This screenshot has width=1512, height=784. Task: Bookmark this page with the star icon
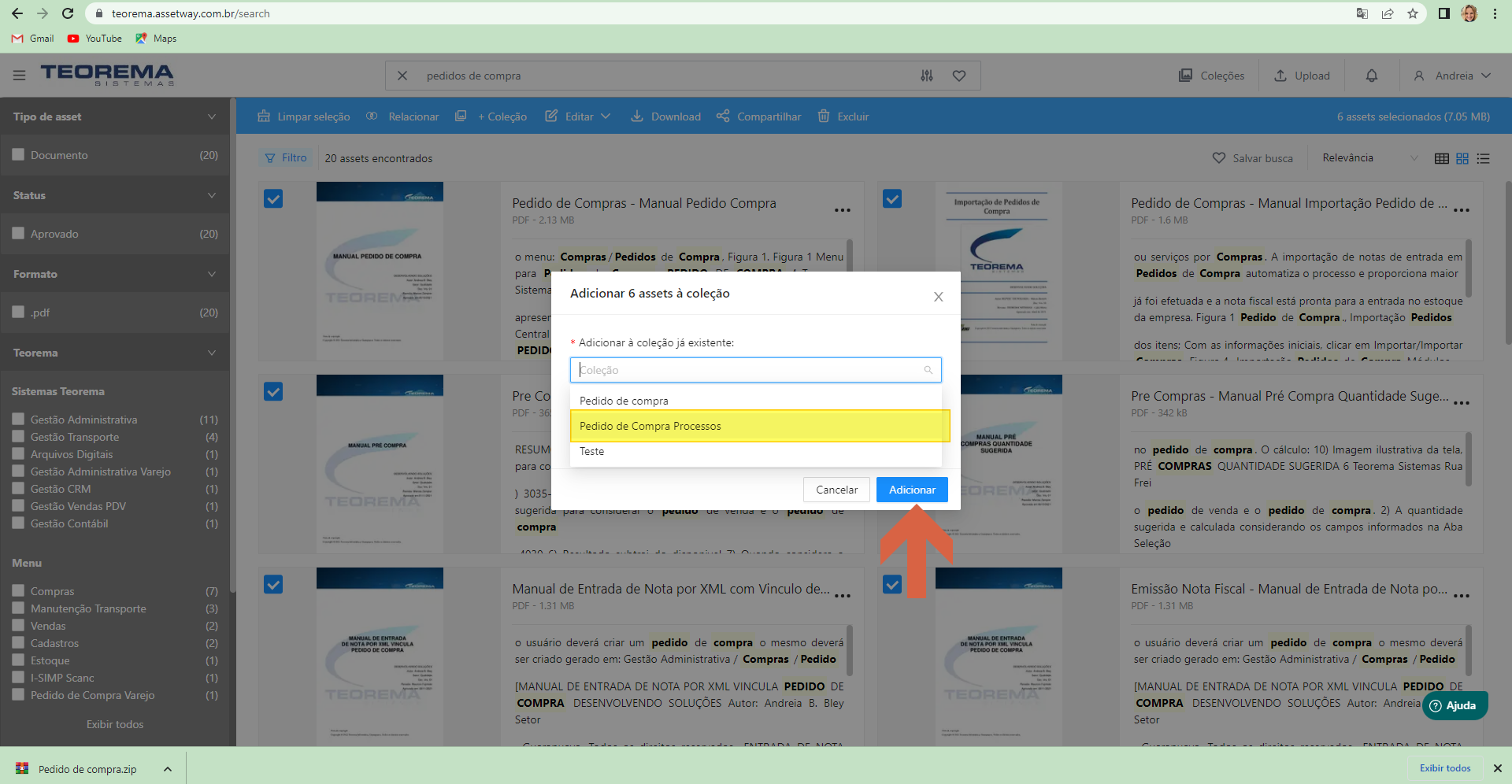point(1413,13)
